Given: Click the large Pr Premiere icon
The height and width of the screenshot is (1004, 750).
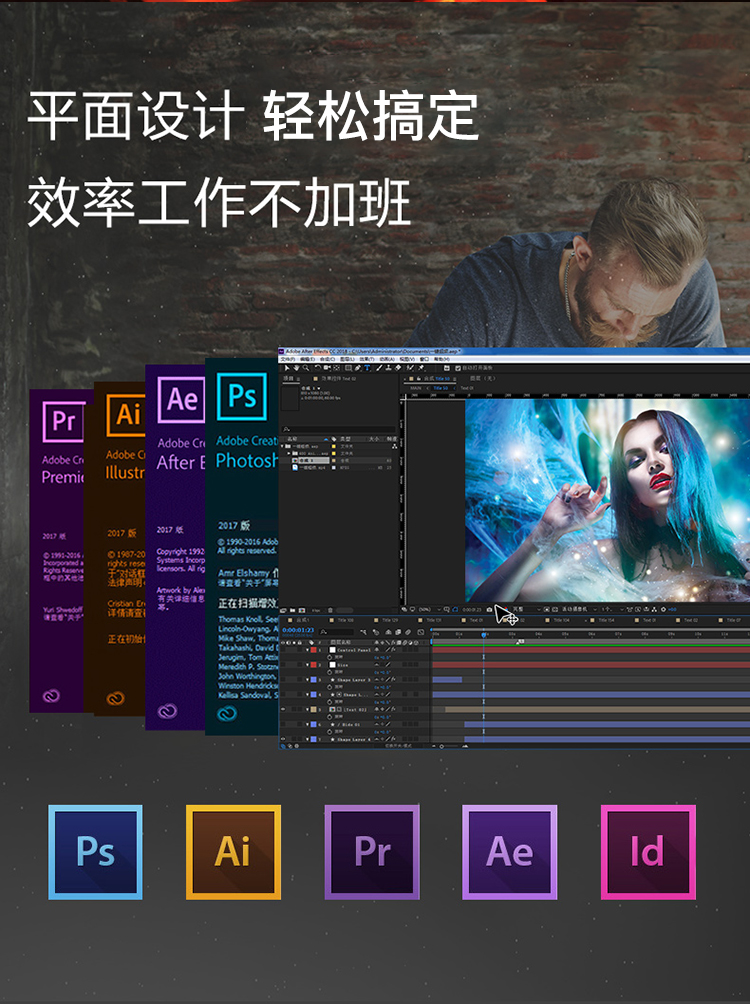Looking at the screenshot, I should point(372,852).
